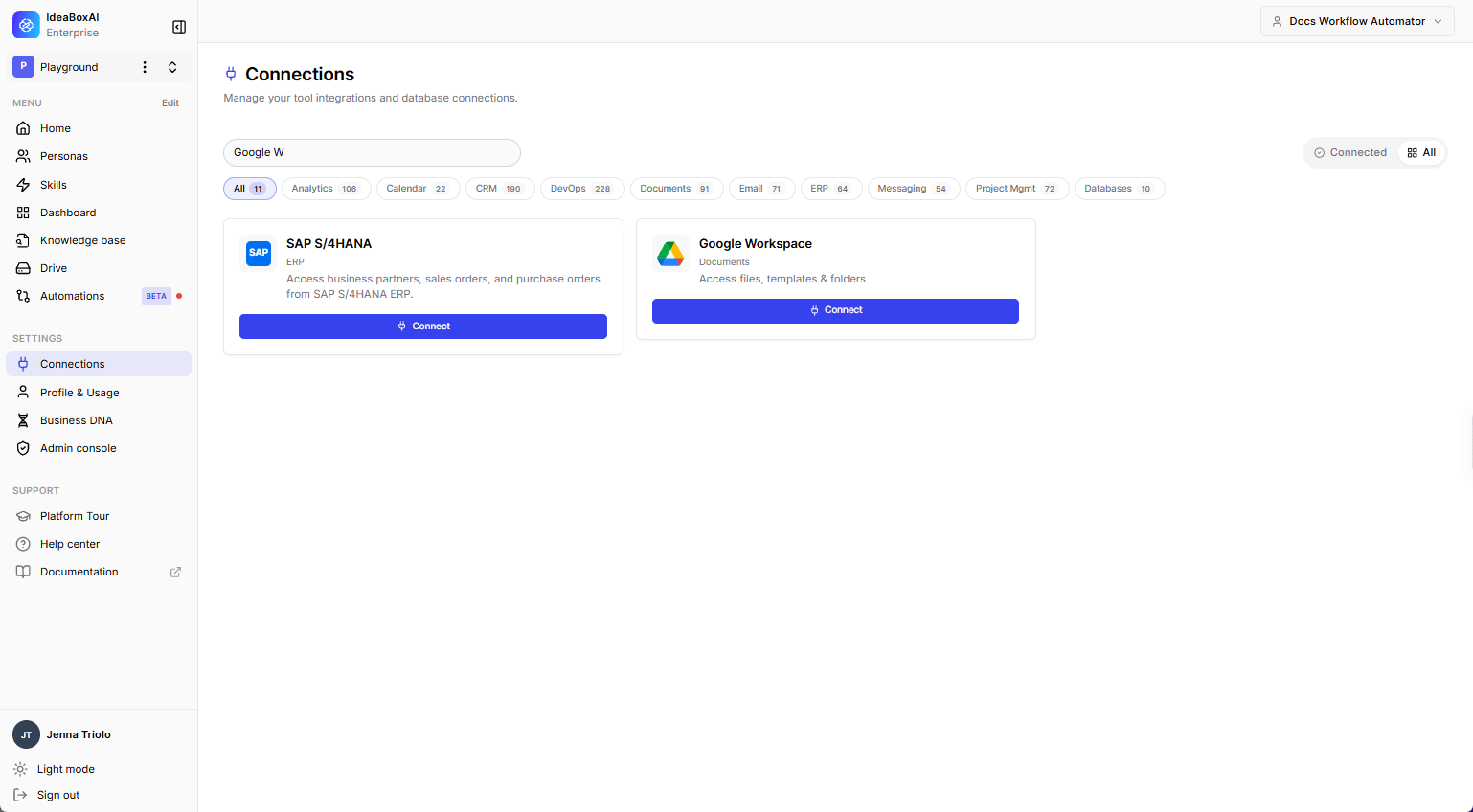The width and height of the screenshot is (1473, 812).
Task: Filter by ERP category
Action: 831,189
